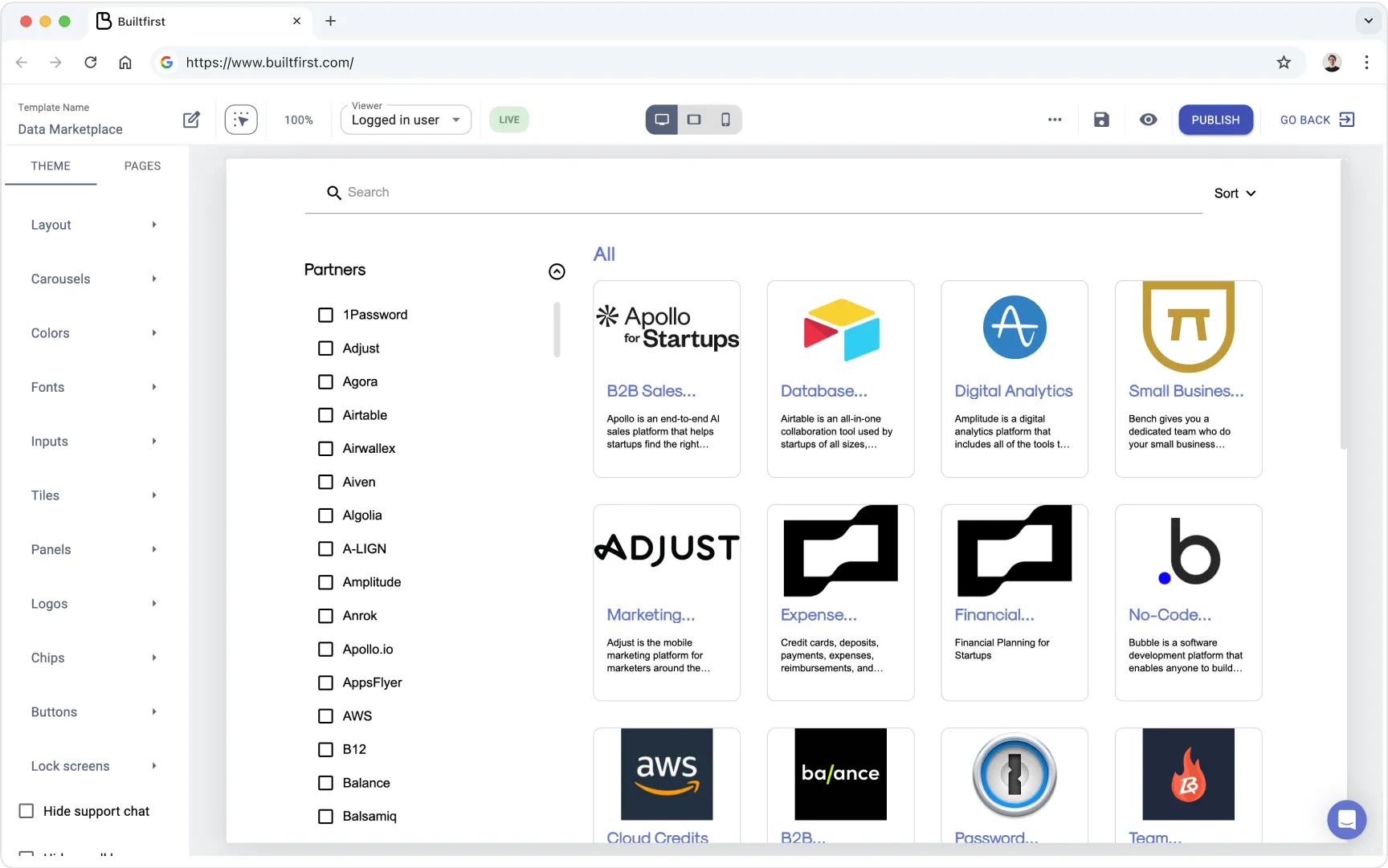
Task: Bookmark the page with star icon
Action: click(x=1284, y=63)
